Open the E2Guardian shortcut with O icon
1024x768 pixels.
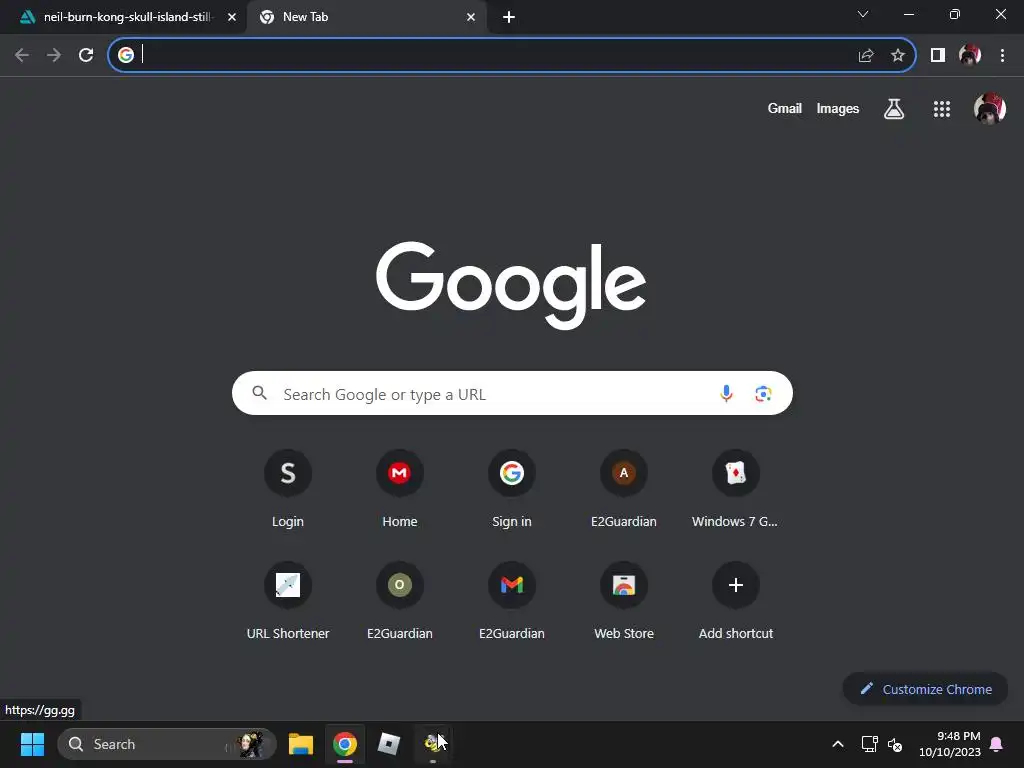point(400,601)
